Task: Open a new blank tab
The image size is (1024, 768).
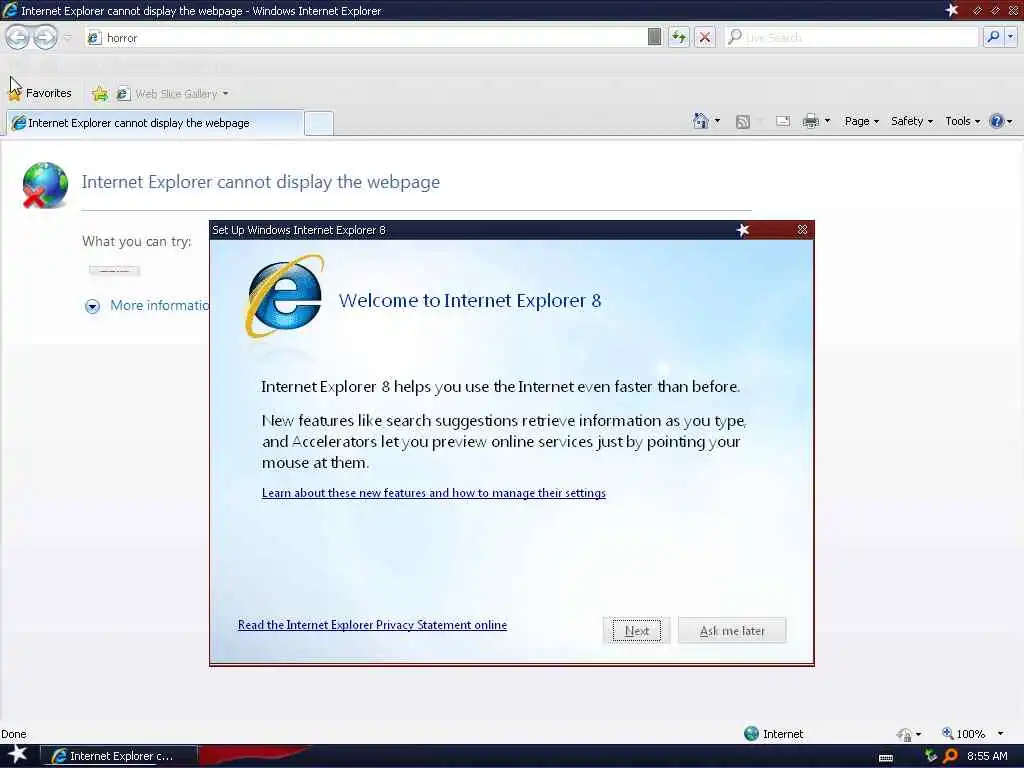Action: point(319,123)
